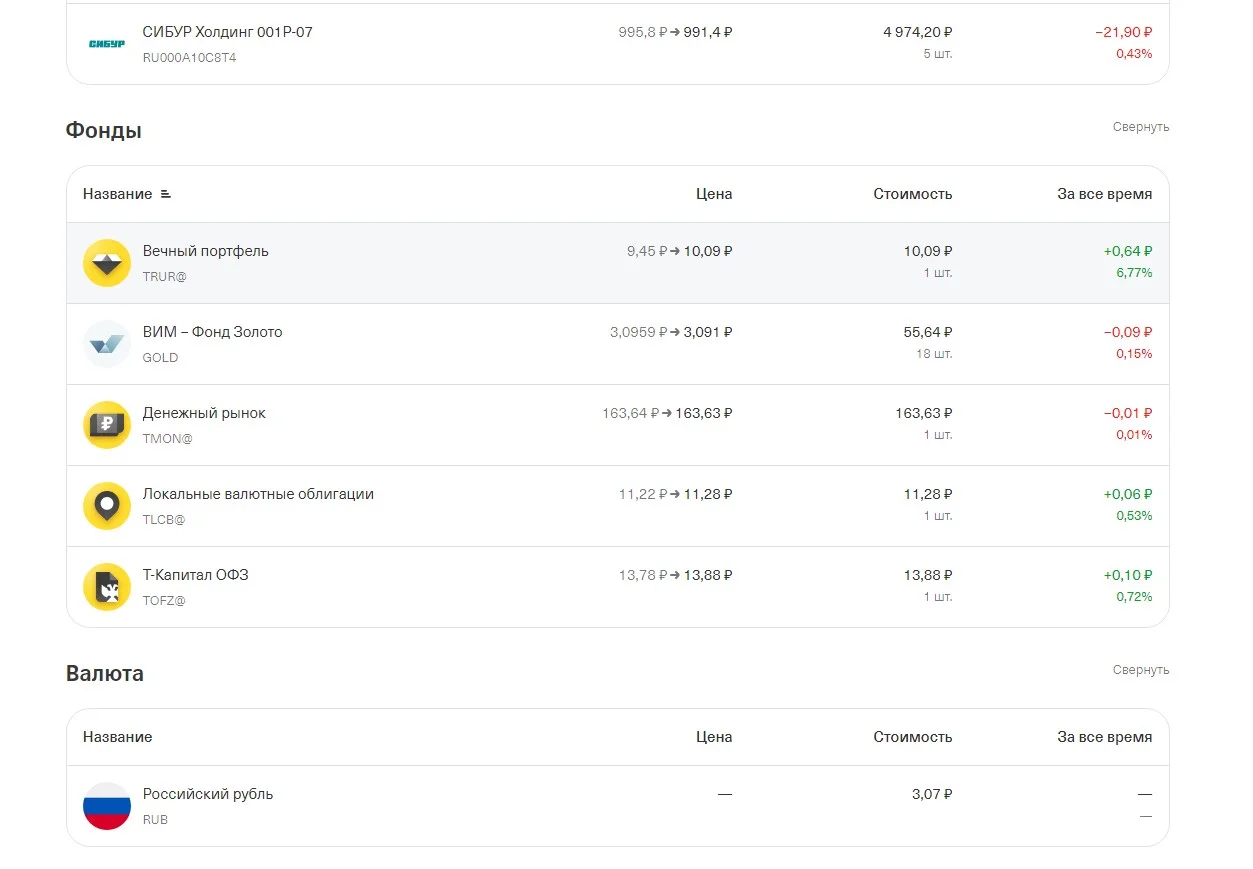The image size is (1253, 869).
Task: Click the Т-Капитал ОФЗ eagle icon
Action: (x=107, y=587)
